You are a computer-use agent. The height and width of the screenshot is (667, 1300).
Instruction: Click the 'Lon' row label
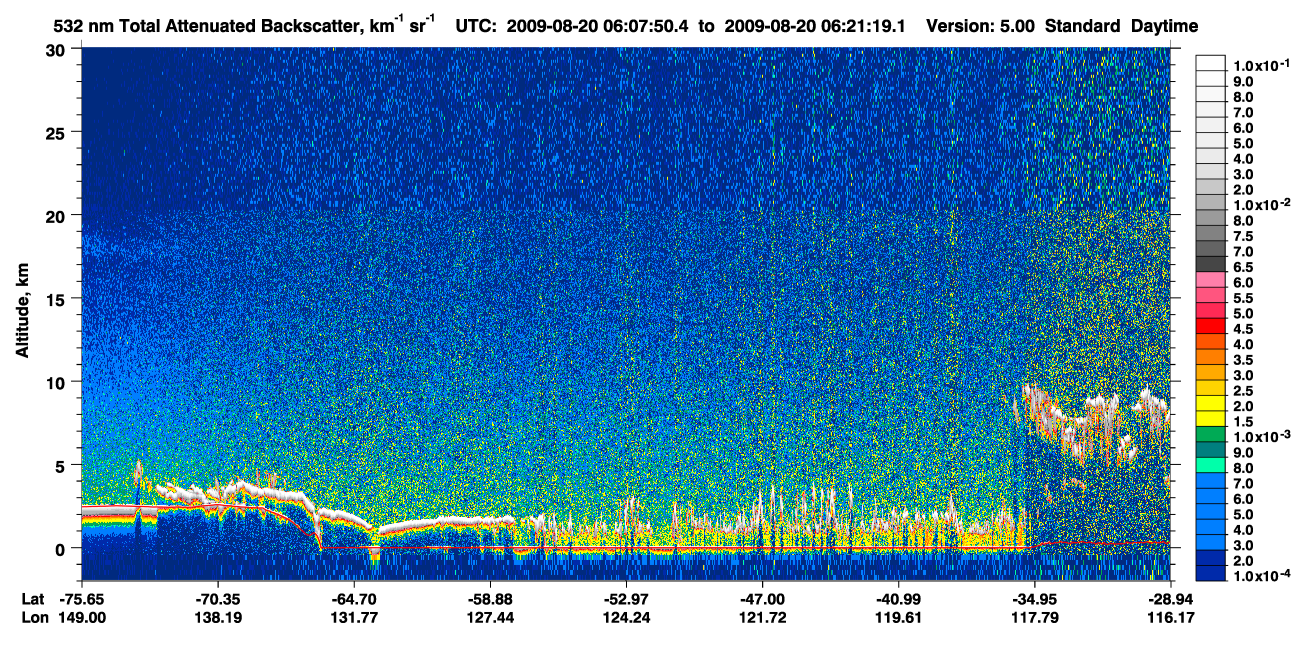[34, 617]
